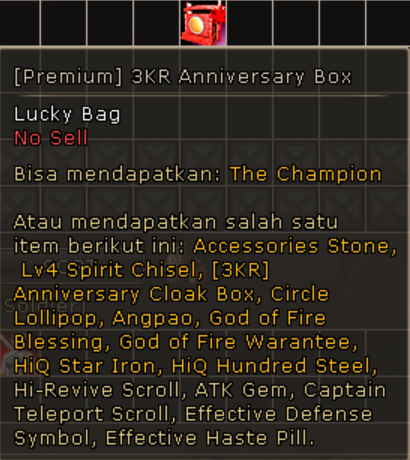Click the Bisa mendapatkan label
Viewport: 410px width, 460px height.
[117, 174]
